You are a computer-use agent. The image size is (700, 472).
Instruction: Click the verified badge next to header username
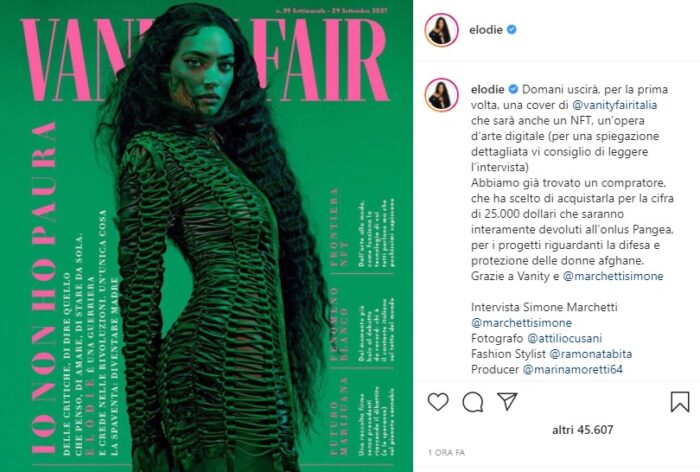click(512, 29)
